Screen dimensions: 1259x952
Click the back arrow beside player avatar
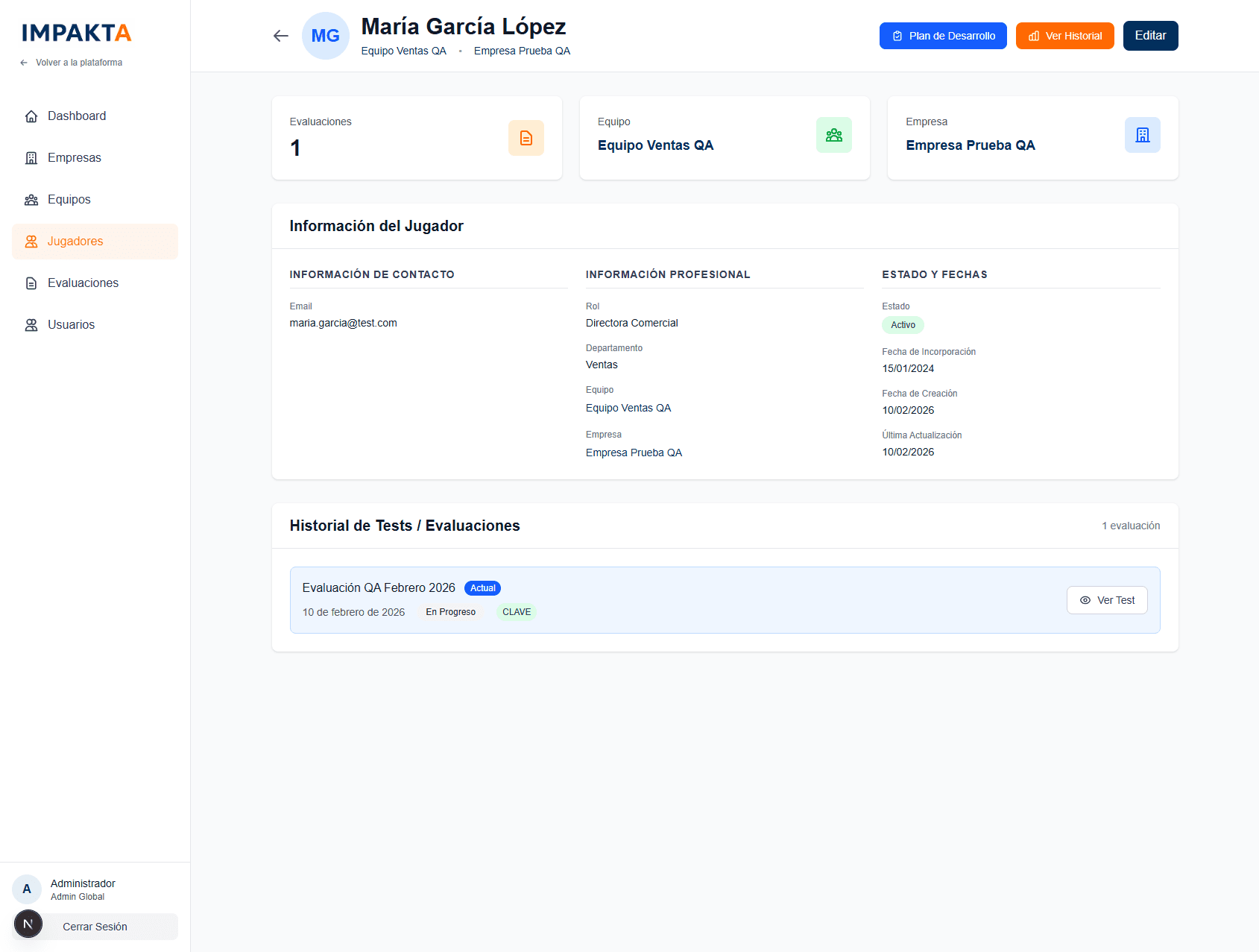(x=280, y=36)
